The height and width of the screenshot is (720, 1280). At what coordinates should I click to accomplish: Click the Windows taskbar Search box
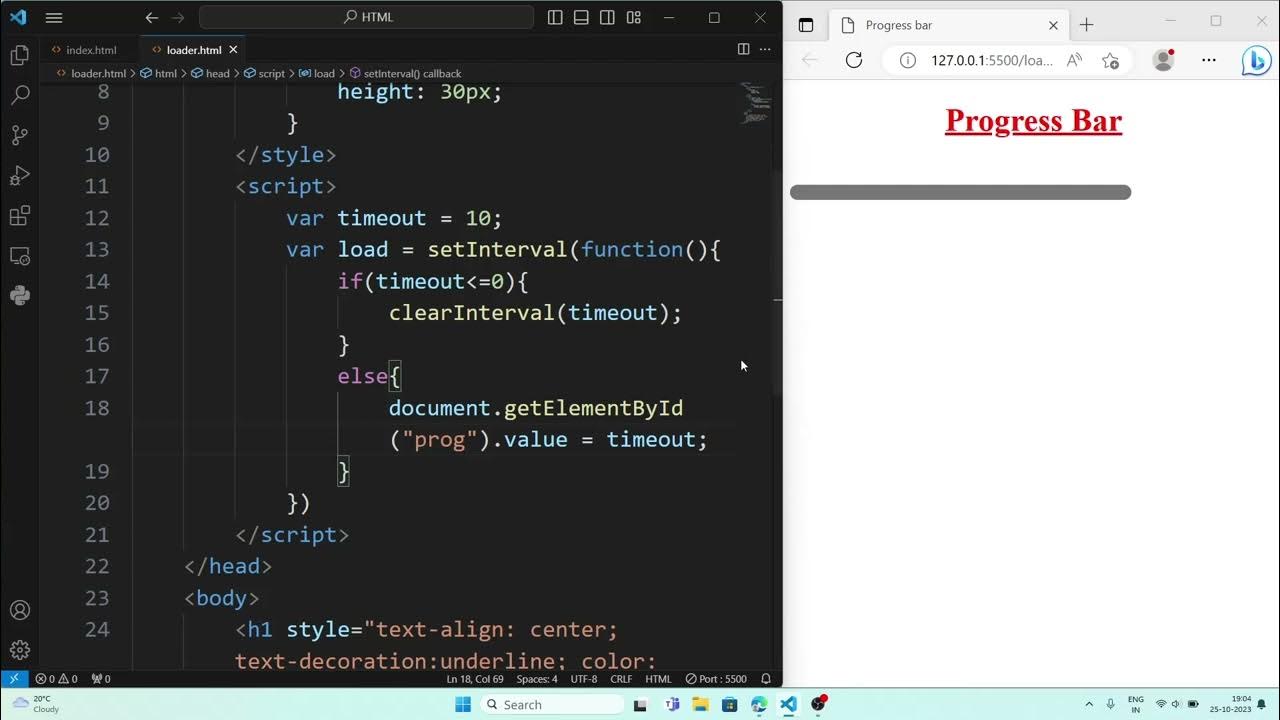tap(551, 704)
